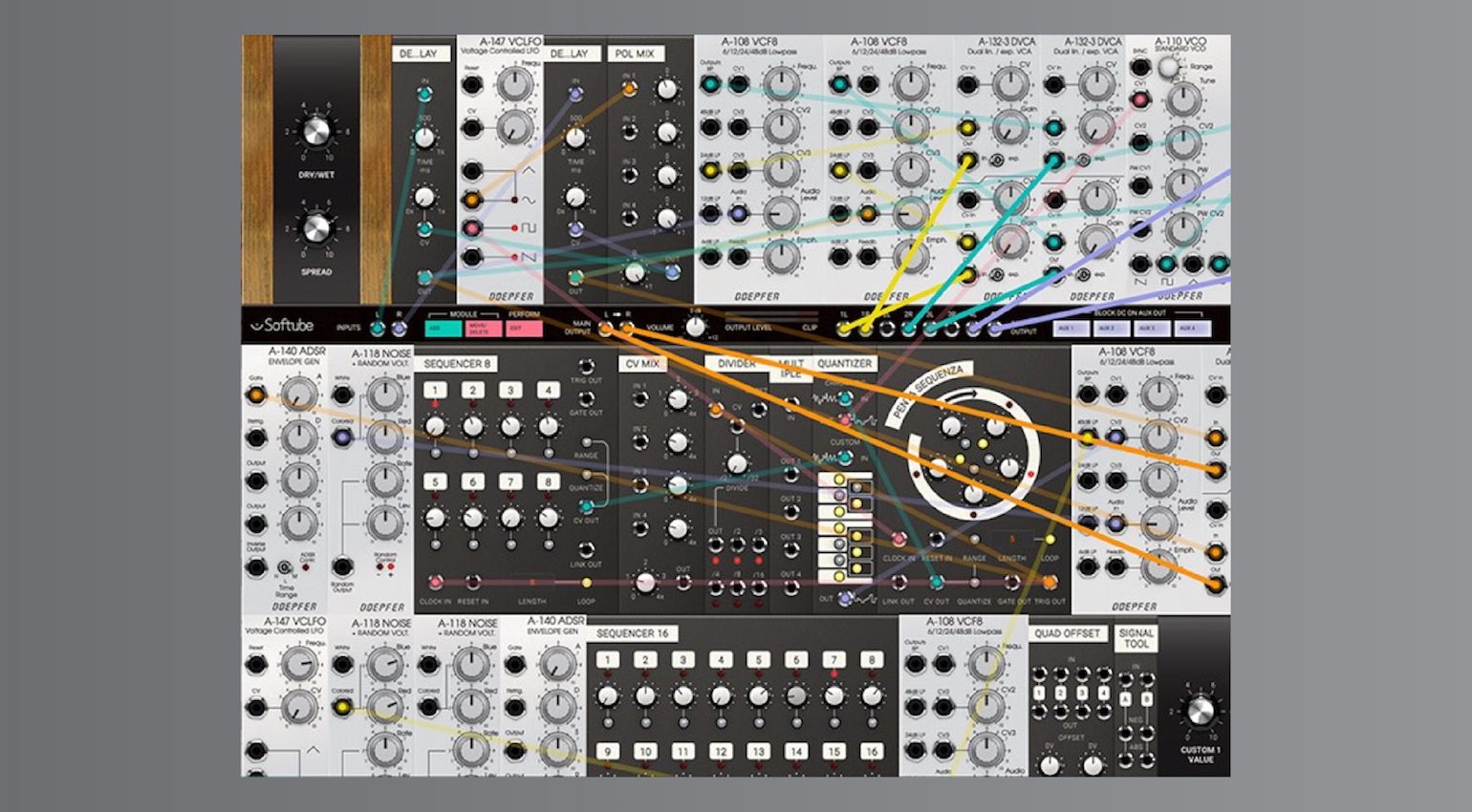Patch the sine wave output on A-147 VCLFO
This screenshot has height=812, width=1472.
[x=471, y=201]
